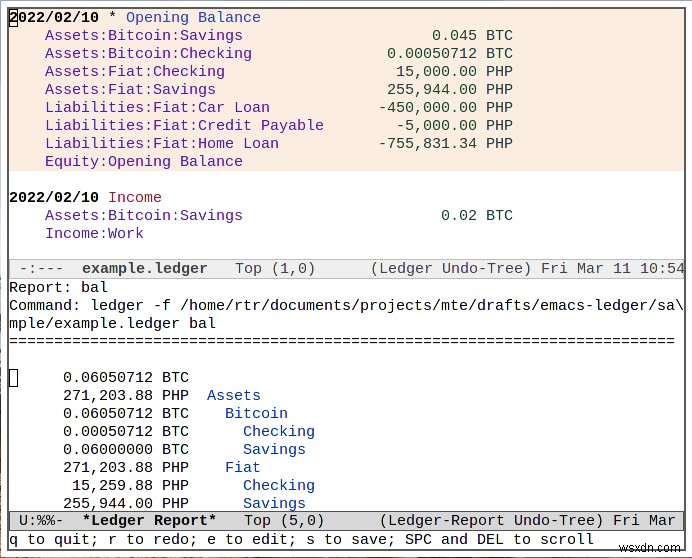Click the amount '255,944.00 PHP' in ledger file

[450, 90]
